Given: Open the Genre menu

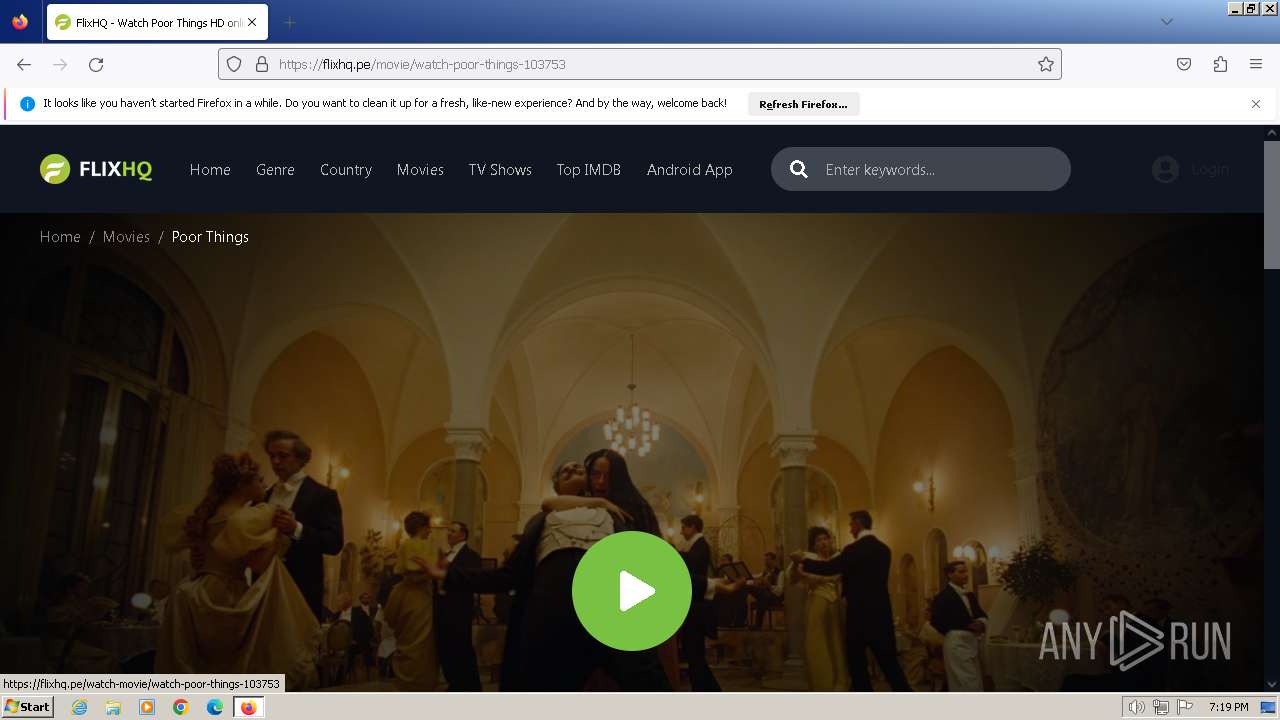Looking at the screenshot, I should click(x=275, y=170).
